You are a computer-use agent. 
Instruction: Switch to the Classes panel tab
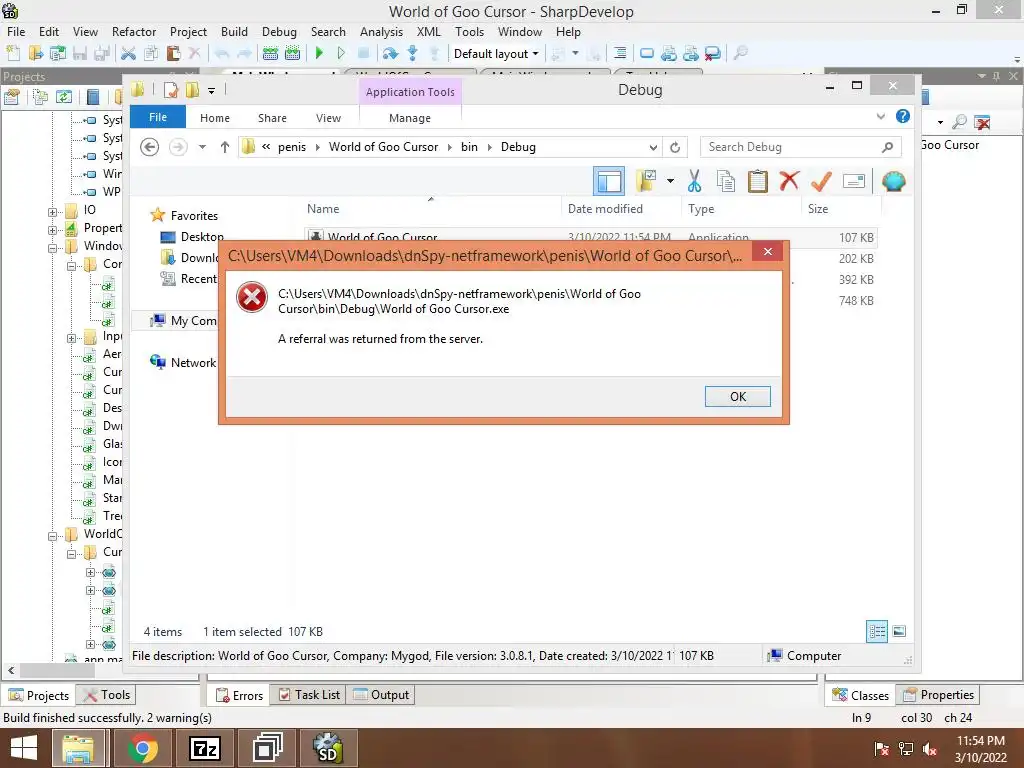(x=861, y=695)
